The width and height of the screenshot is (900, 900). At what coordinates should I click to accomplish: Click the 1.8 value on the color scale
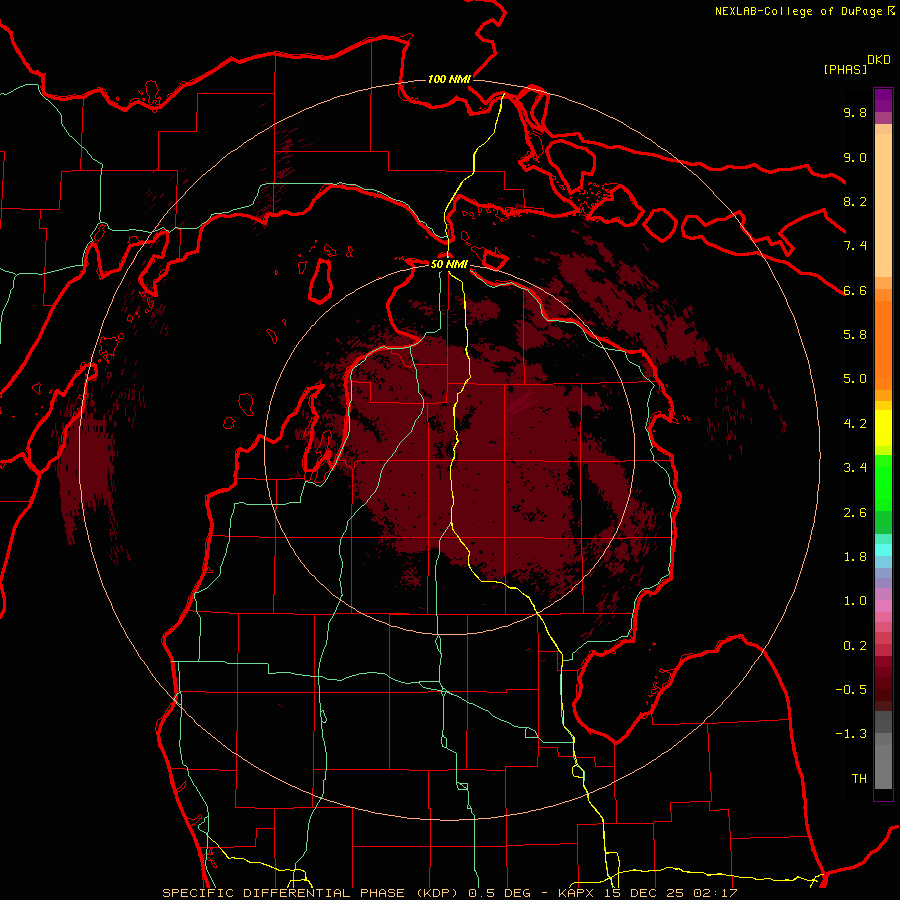click(x=855, y=557)
